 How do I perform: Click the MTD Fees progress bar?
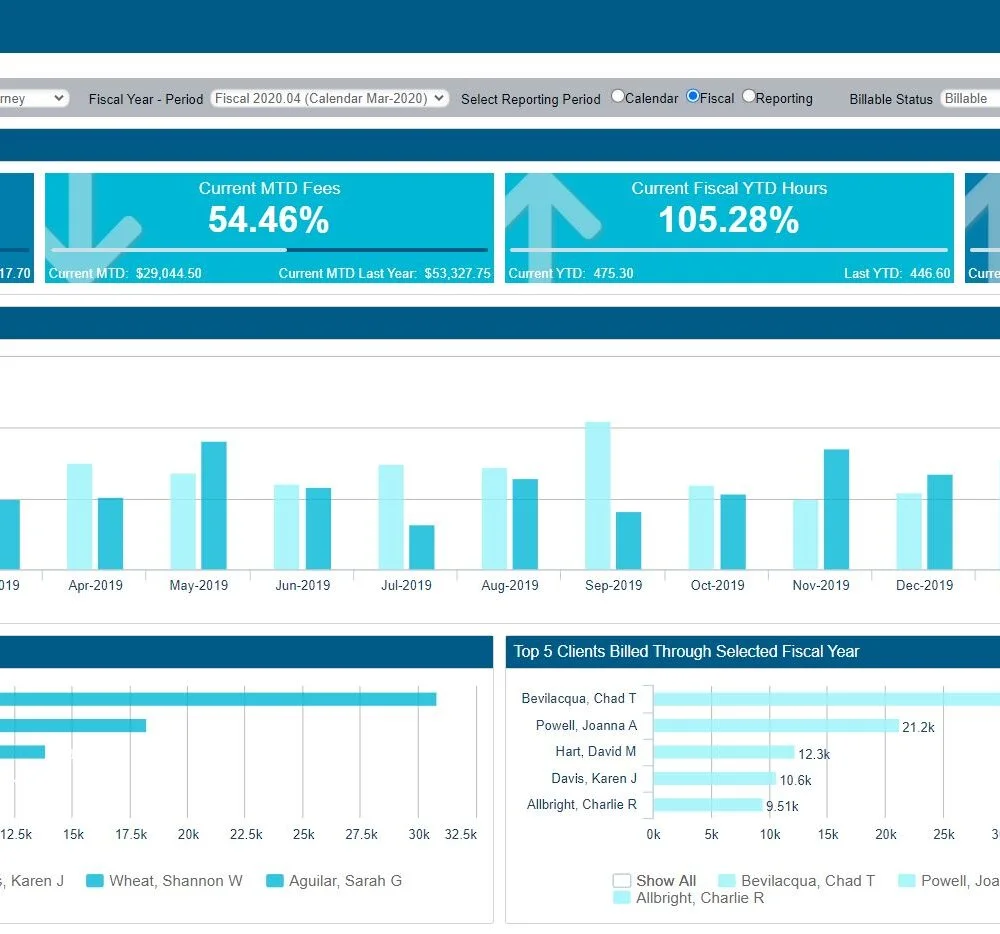pos(269,250)
